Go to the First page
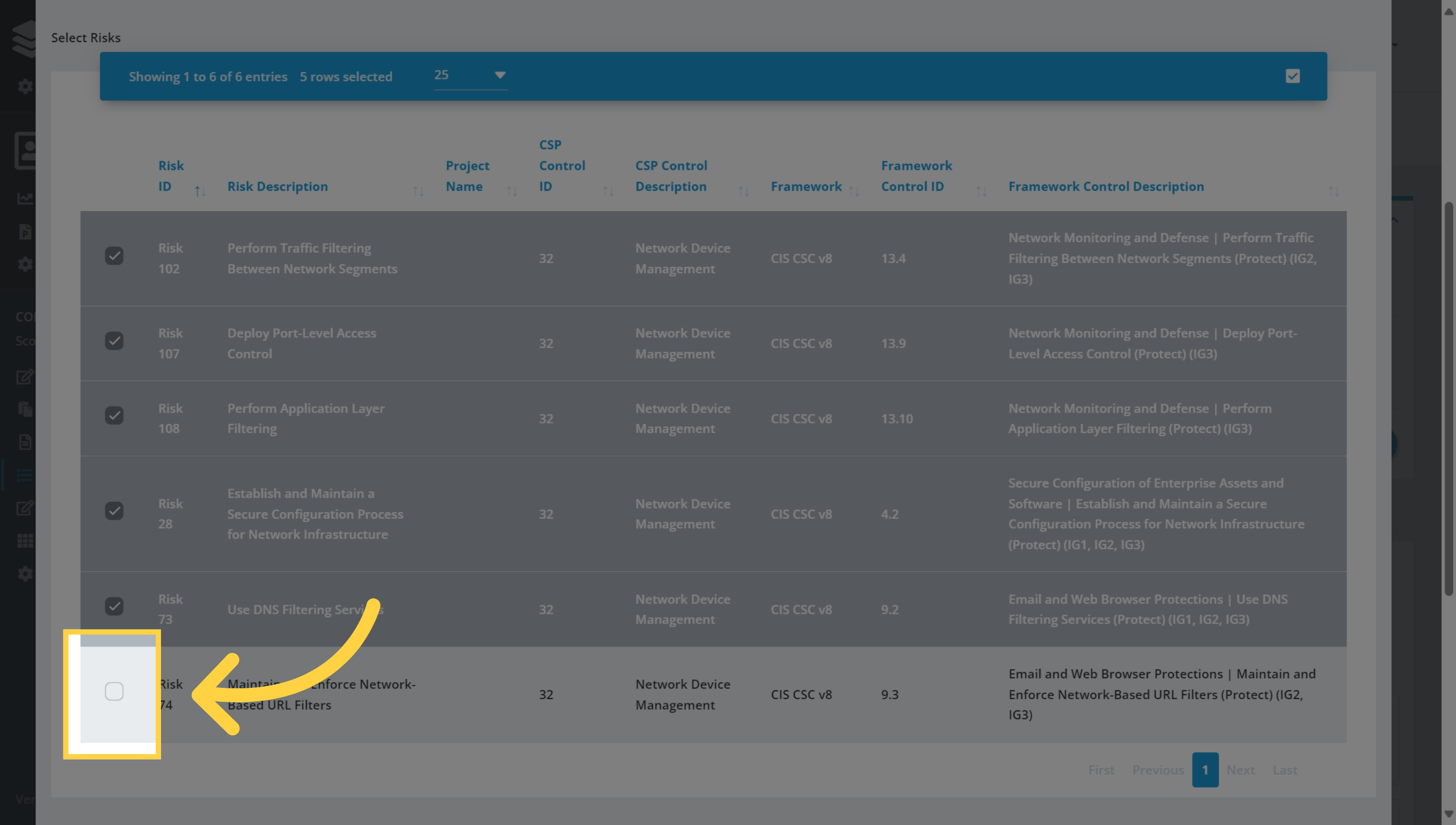The image size is (1456, 825). click(x=1101, y=769)
